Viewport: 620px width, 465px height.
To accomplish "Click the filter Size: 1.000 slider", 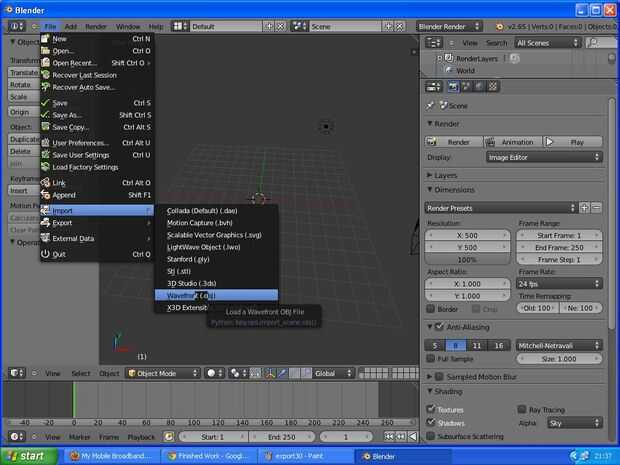I will (559, 359).
